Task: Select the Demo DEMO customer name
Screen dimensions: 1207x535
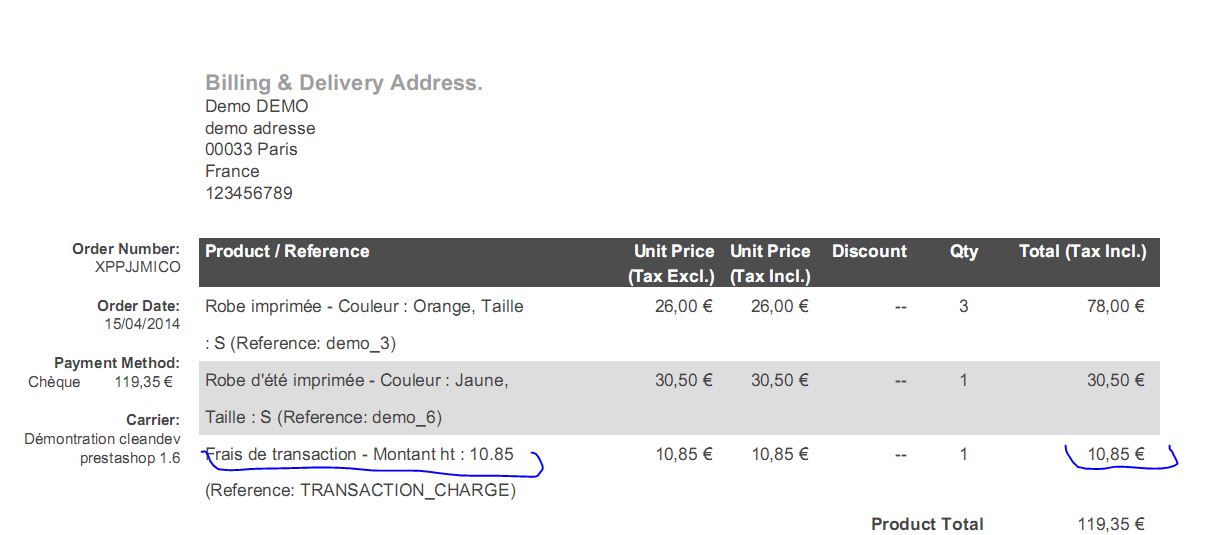Action: pyautogui.click(x=257, y=106)
